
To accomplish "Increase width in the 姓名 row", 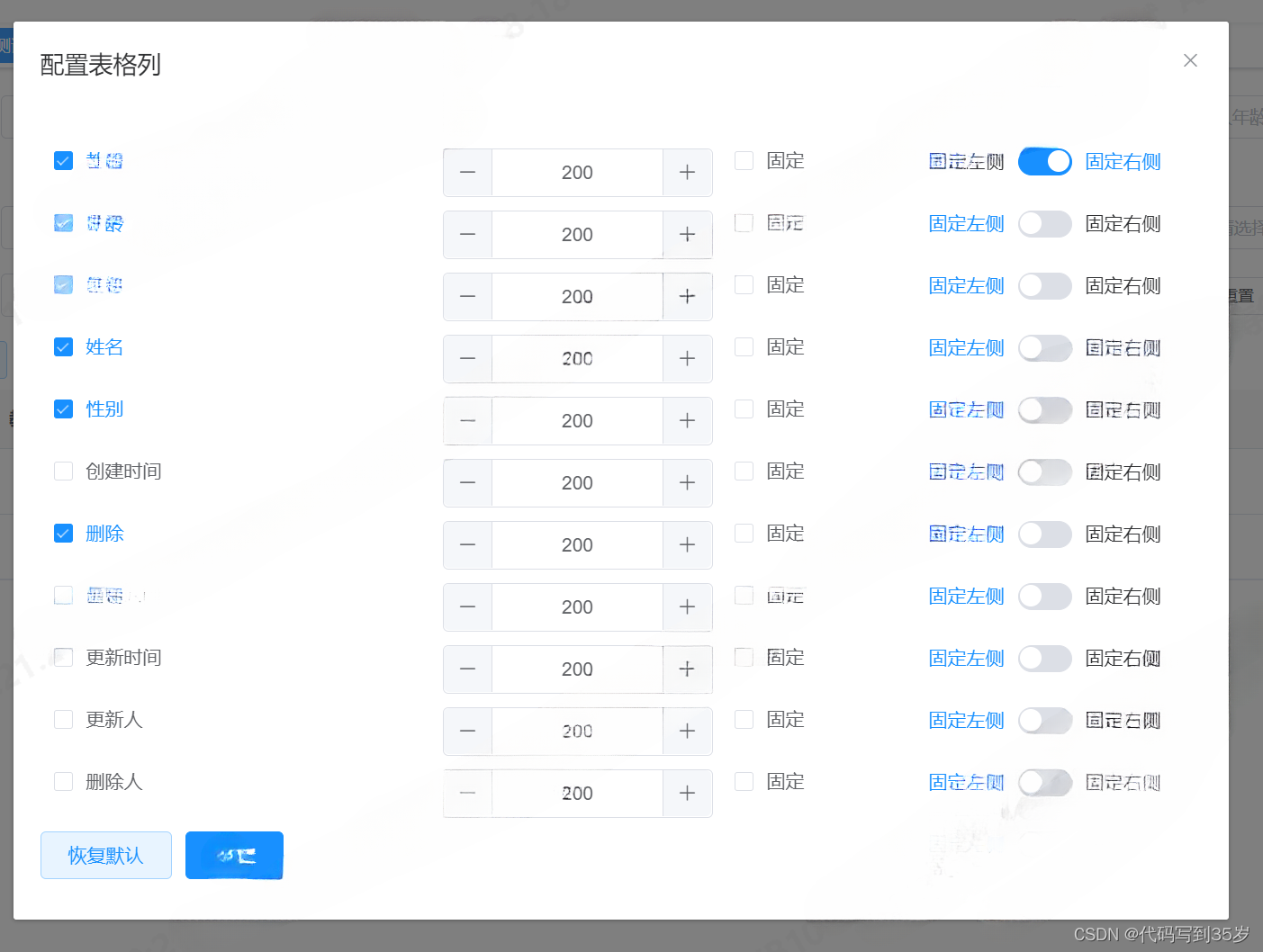I will 688,359.
